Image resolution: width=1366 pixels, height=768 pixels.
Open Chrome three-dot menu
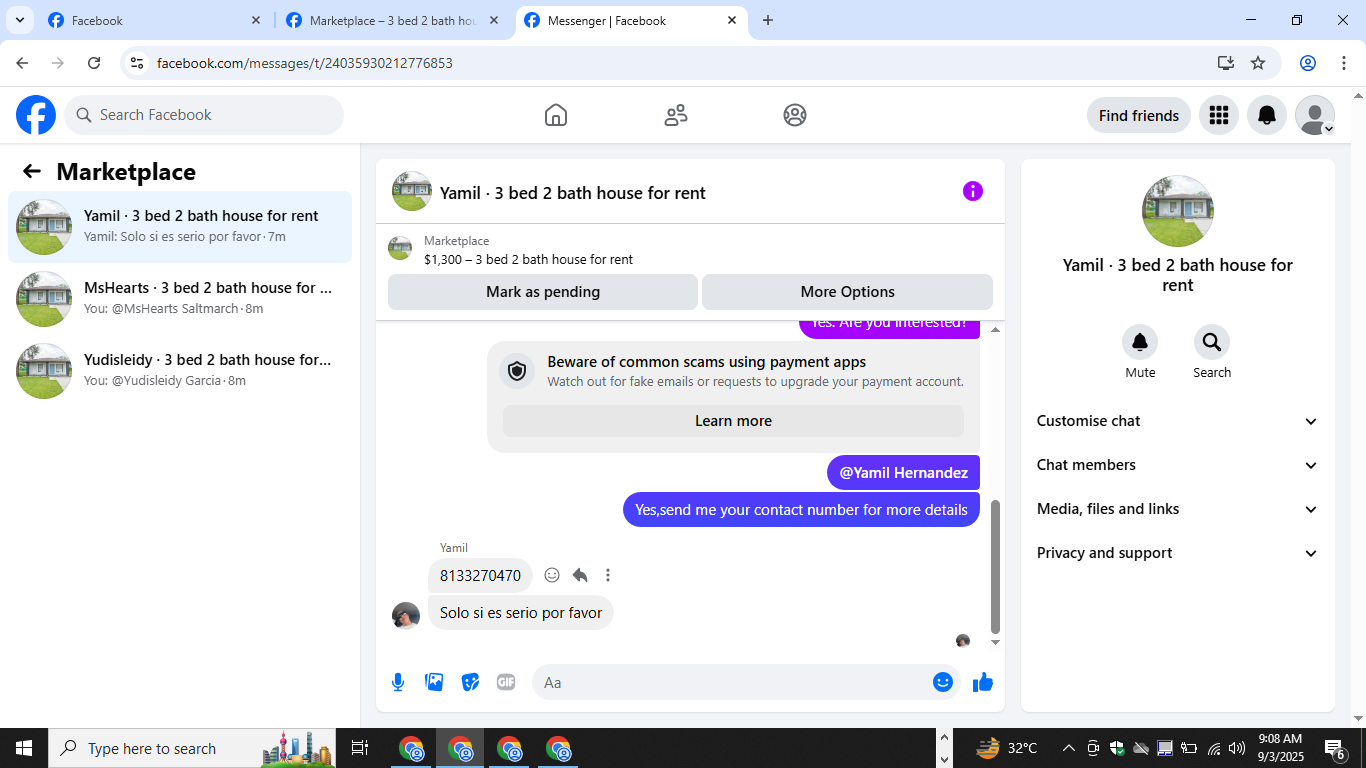(x=1344, y=63)
